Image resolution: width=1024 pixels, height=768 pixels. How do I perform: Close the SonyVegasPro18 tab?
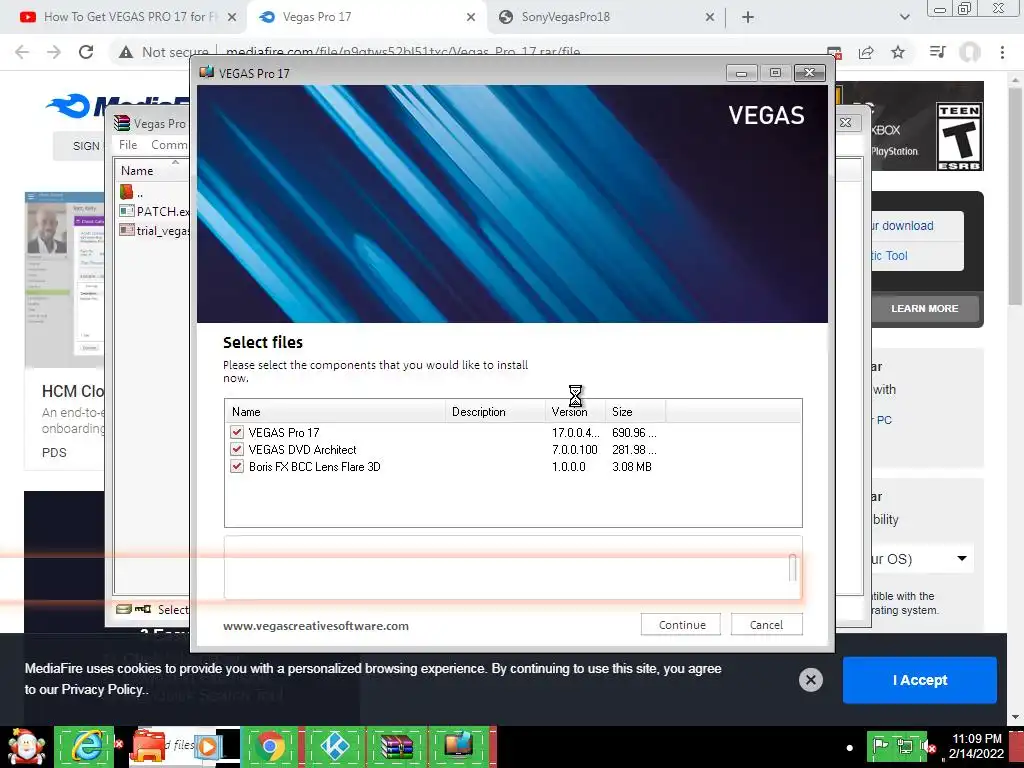tap(710, 18)
